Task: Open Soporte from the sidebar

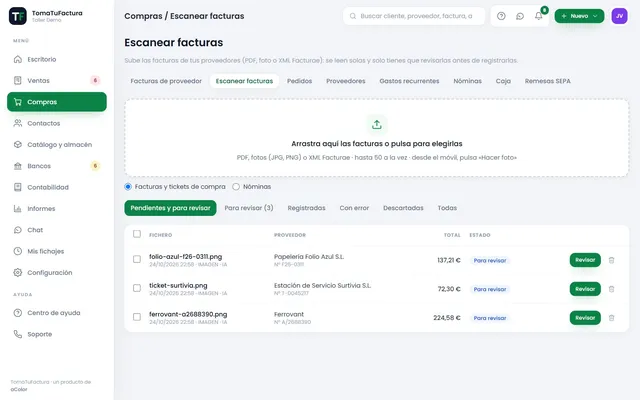Action: pos(57,334)
